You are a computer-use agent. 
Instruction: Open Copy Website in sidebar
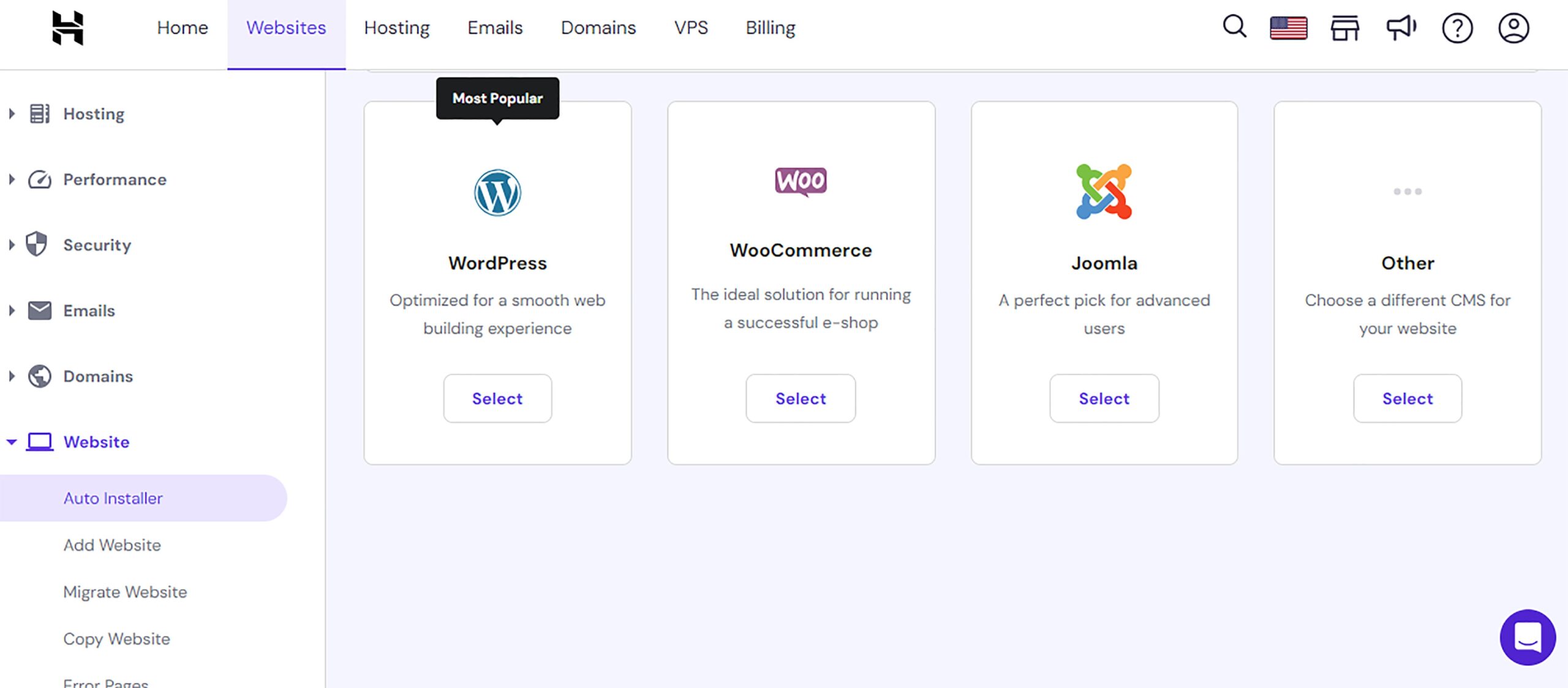click(x=116, y=639)
